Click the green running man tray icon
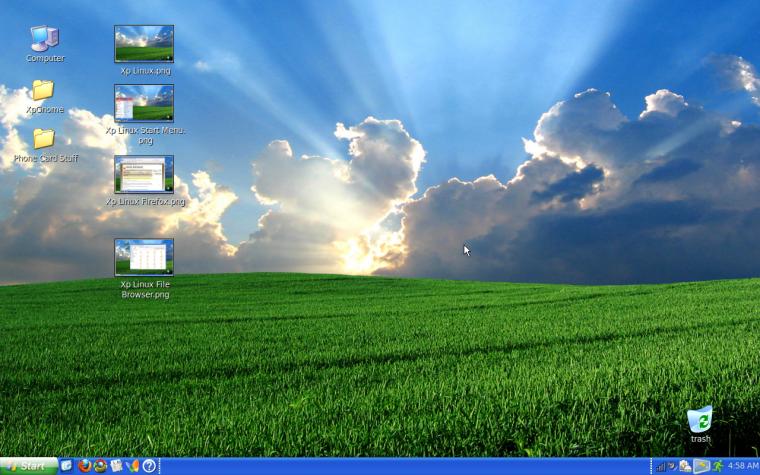 [718, 466]
